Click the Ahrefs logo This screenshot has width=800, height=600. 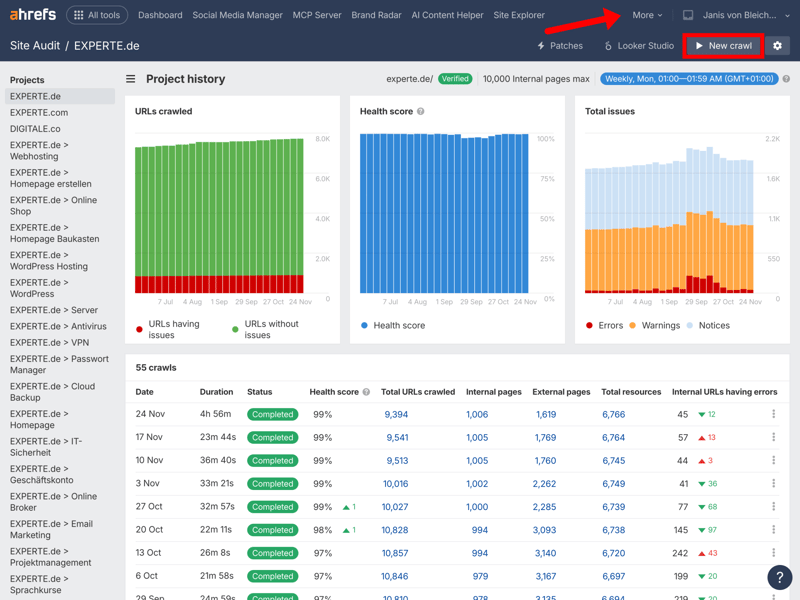point(33,15)
